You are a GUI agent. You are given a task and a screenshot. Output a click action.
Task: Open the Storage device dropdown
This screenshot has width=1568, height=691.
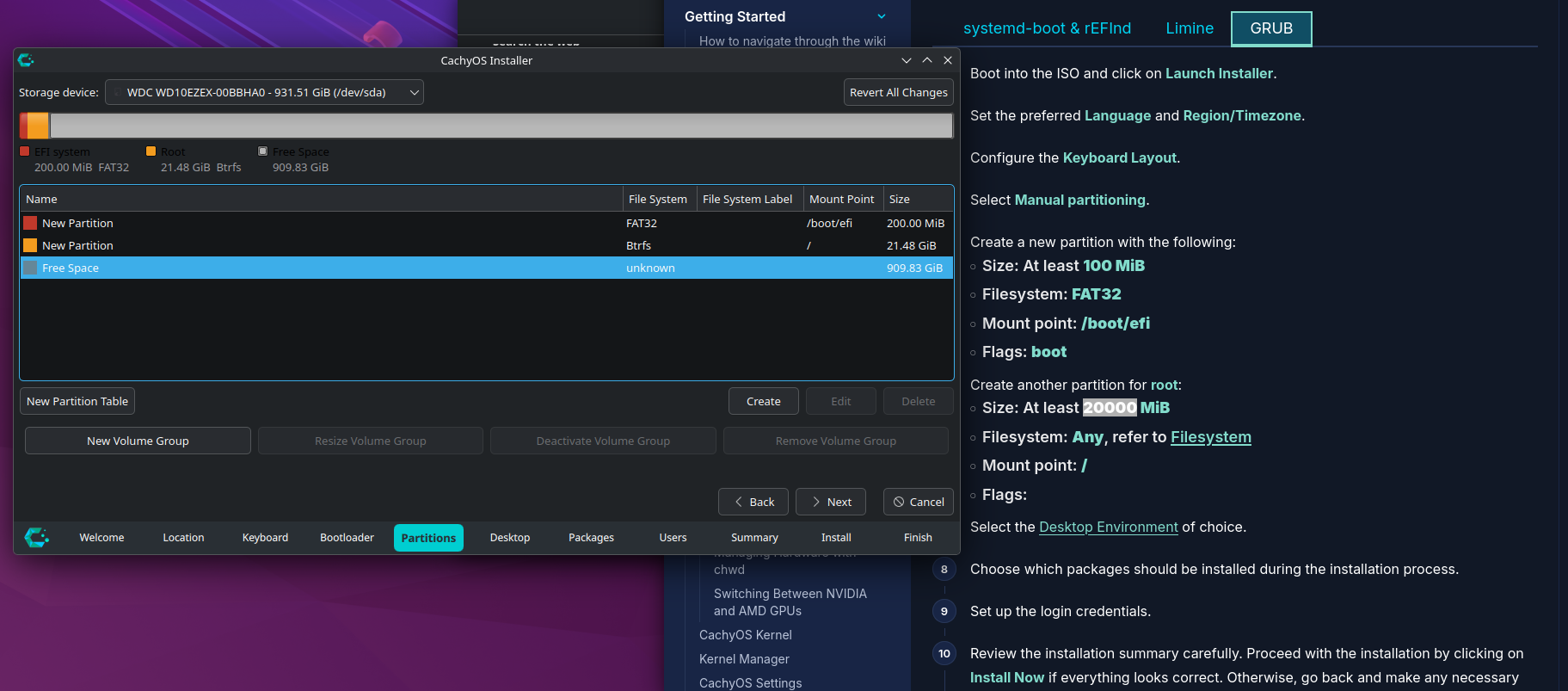pyautogui.click(x=264, y=92)
